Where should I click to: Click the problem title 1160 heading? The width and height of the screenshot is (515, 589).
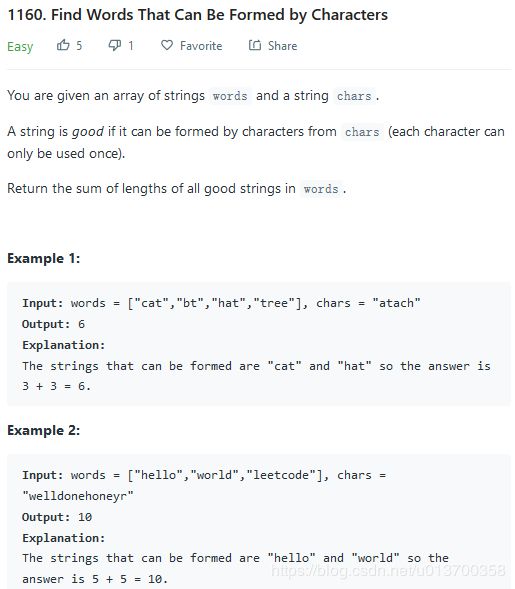click(198, 15)
